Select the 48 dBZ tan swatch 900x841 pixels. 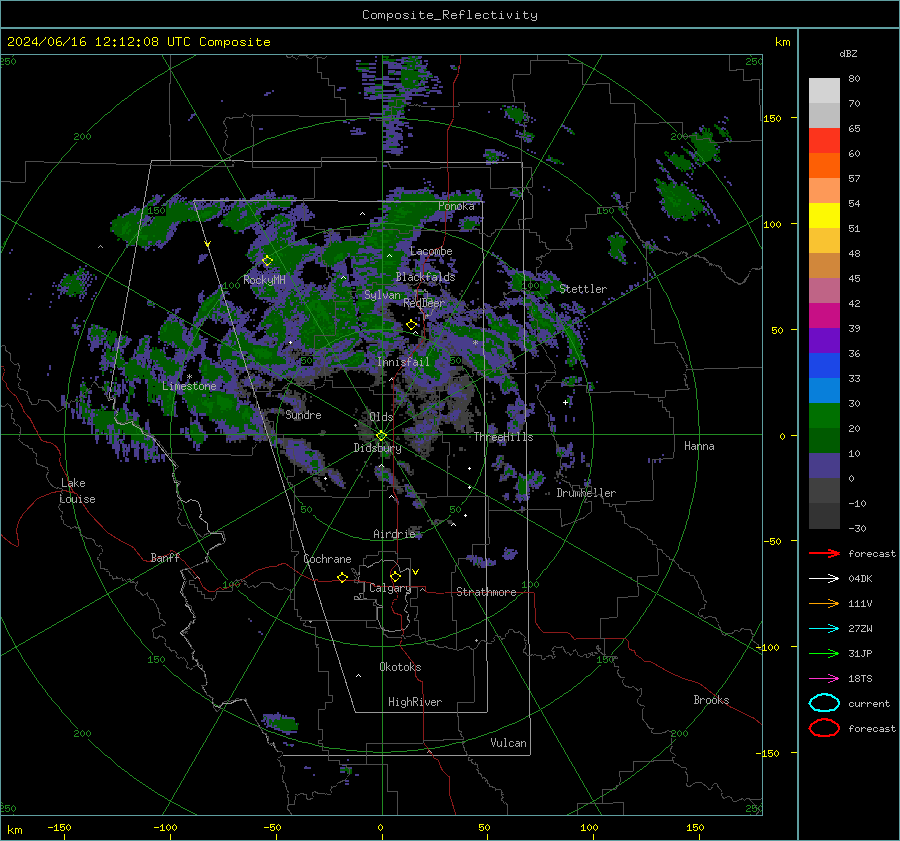pos(824,265)
